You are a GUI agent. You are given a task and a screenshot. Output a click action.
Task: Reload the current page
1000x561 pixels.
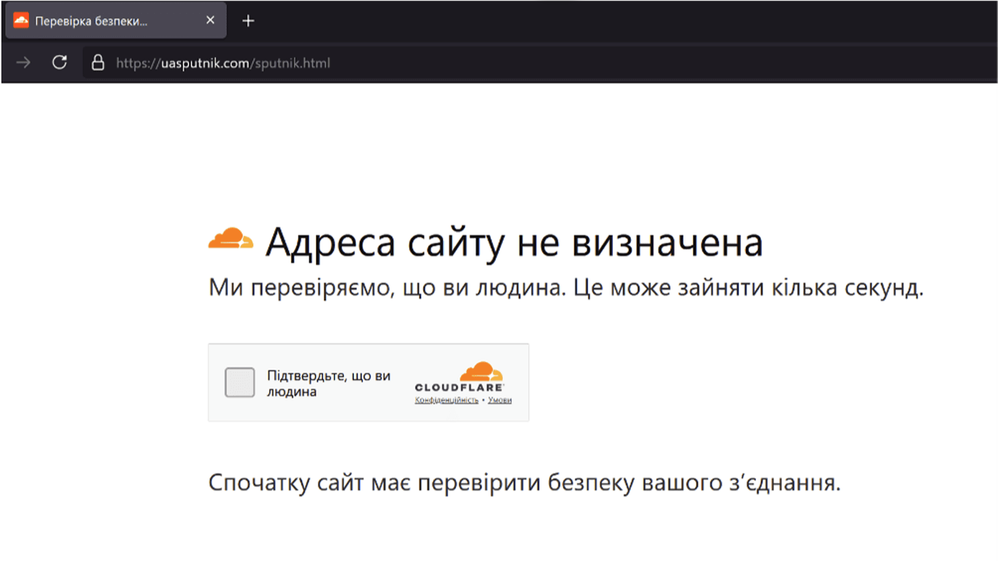(x=59, y=62)
